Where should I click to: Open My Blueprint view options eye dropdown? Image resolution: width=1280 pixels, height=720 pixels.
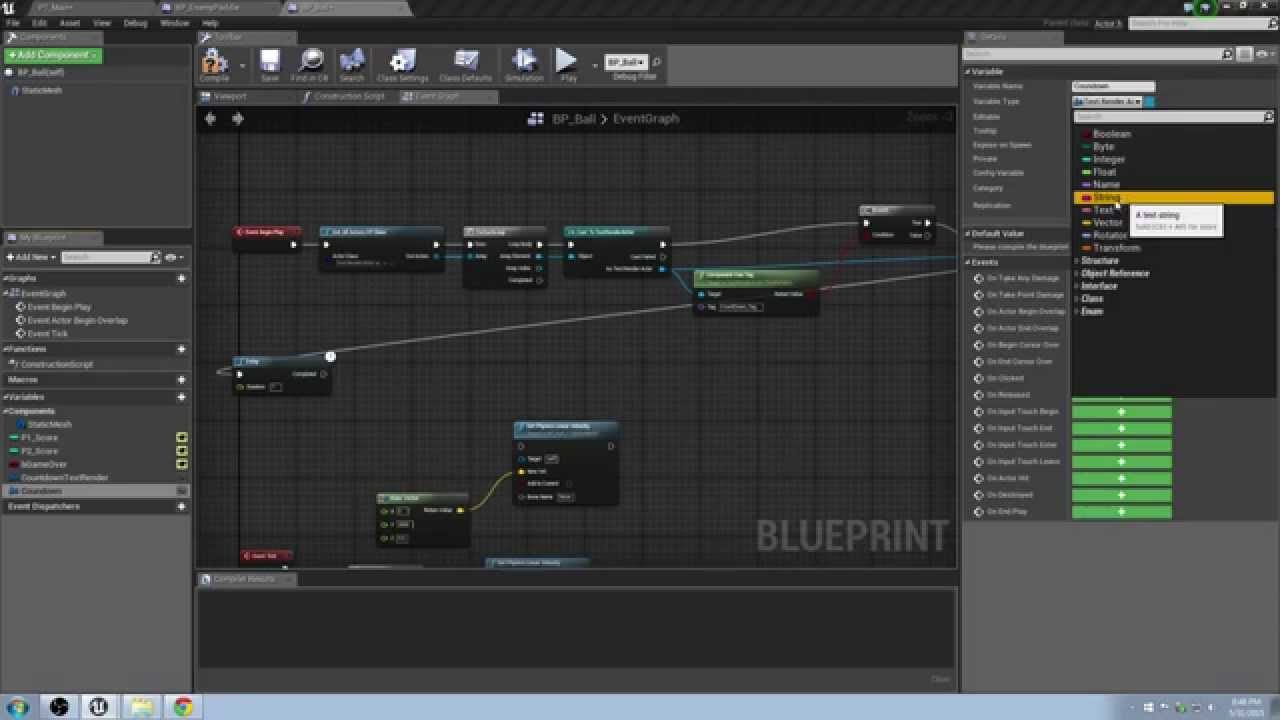point(173,257)
